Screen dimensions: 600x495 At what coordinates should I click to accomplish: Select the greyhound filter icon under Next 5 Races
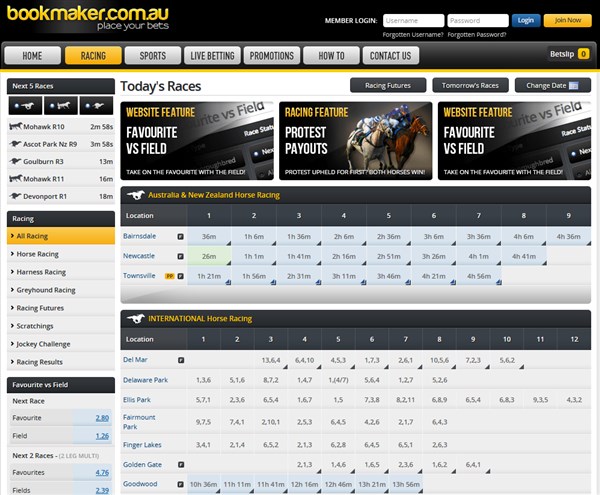[96, 105]
